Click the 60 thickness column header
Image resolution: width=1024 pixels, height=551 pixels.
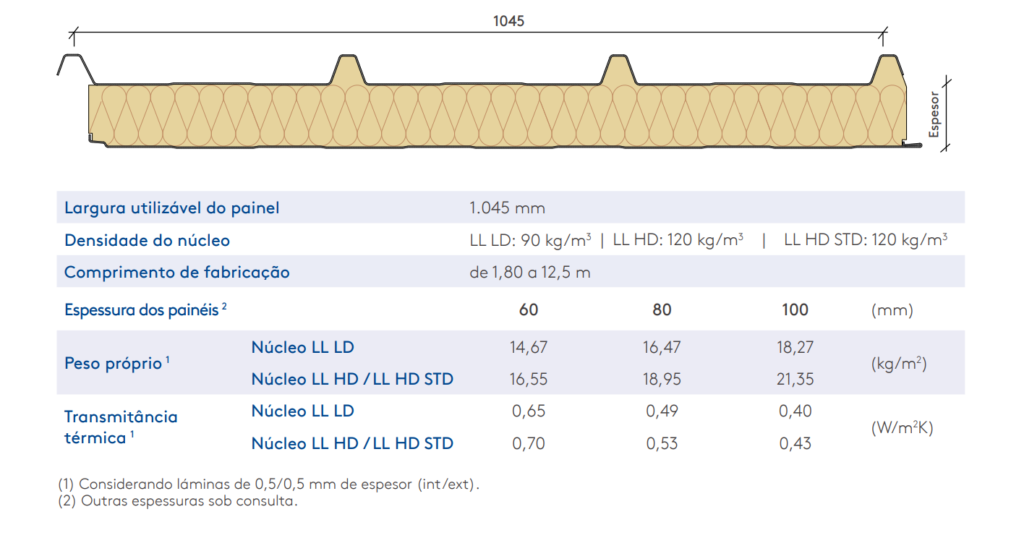tap(529, 310)
